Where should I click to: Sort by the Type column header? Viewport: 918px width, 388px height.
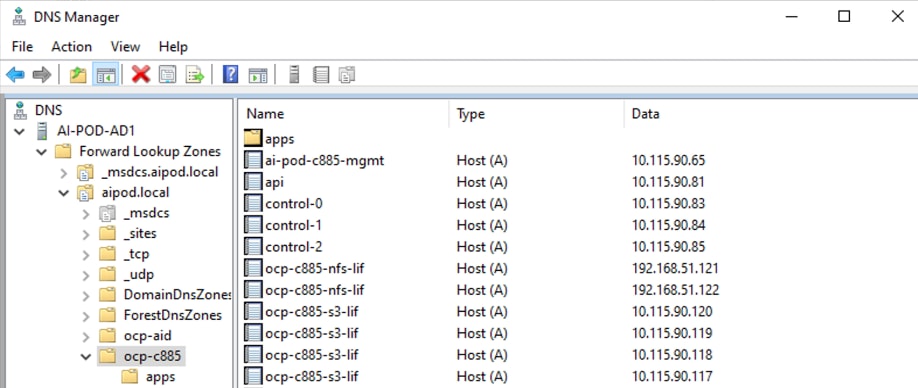(536, 114)
